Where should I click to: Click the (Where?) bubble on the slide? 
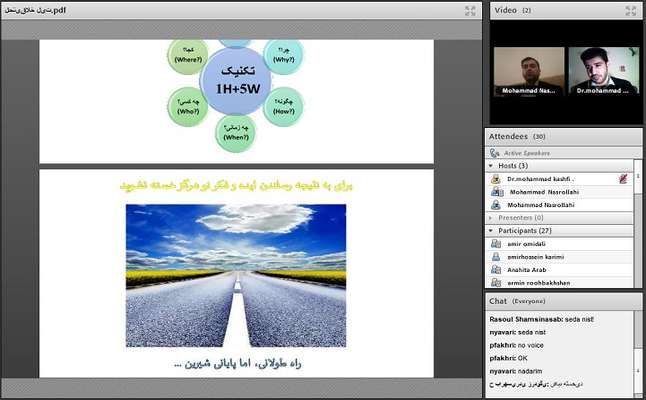(x=188, y=56)
